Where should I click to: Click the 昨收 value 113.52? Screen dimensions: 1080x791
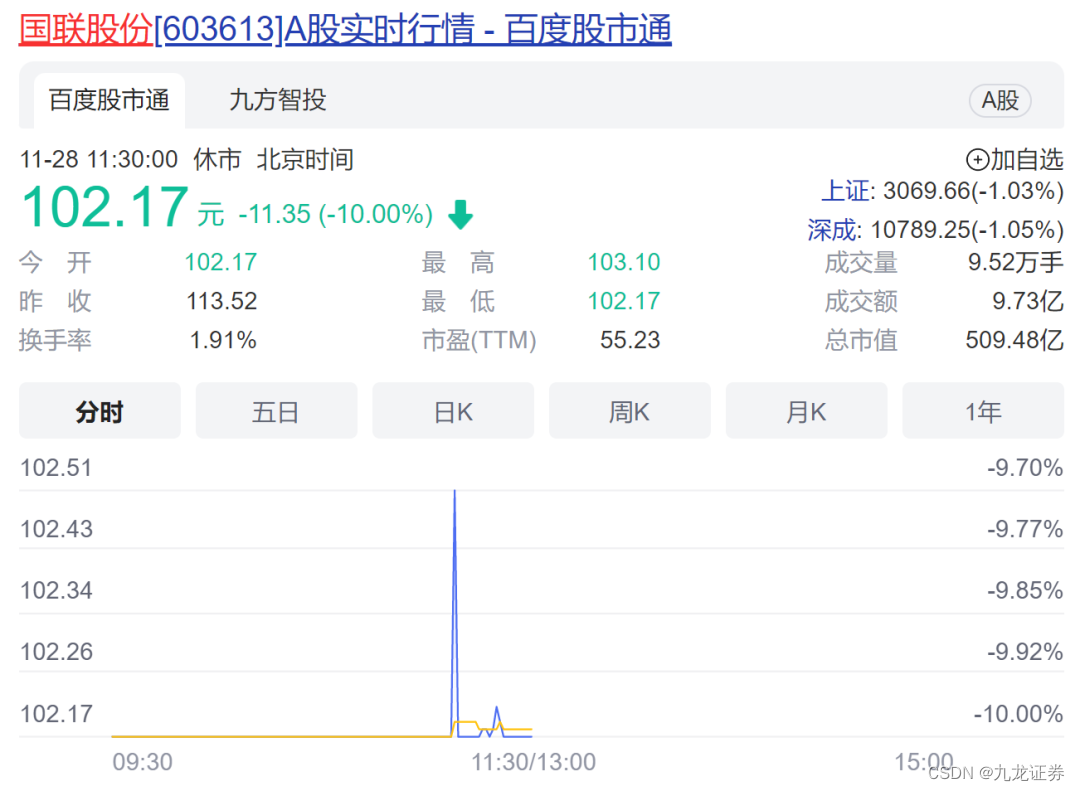tap(222, 301)
